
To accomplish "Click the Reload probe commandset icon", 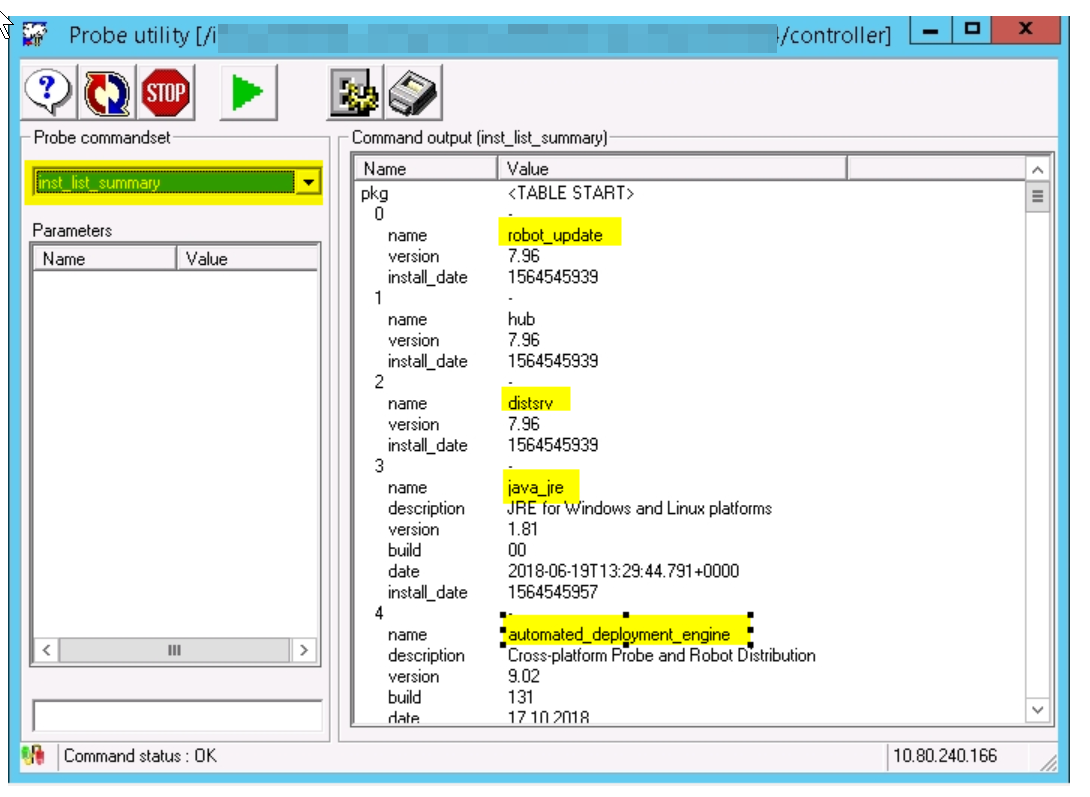I will pyautogui.click(x=106, y=94).
